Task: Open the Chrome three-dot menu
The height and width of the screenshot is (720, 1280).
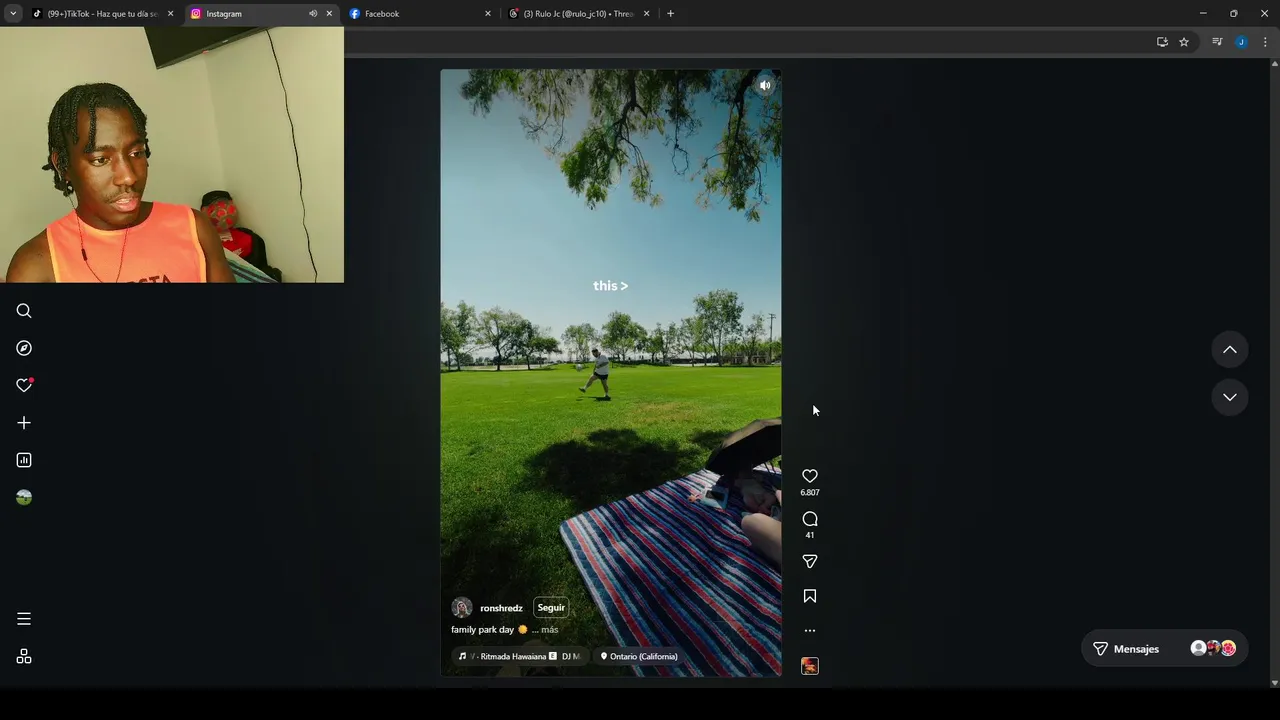Action: pyautogui.click(x=1265, y=42)
